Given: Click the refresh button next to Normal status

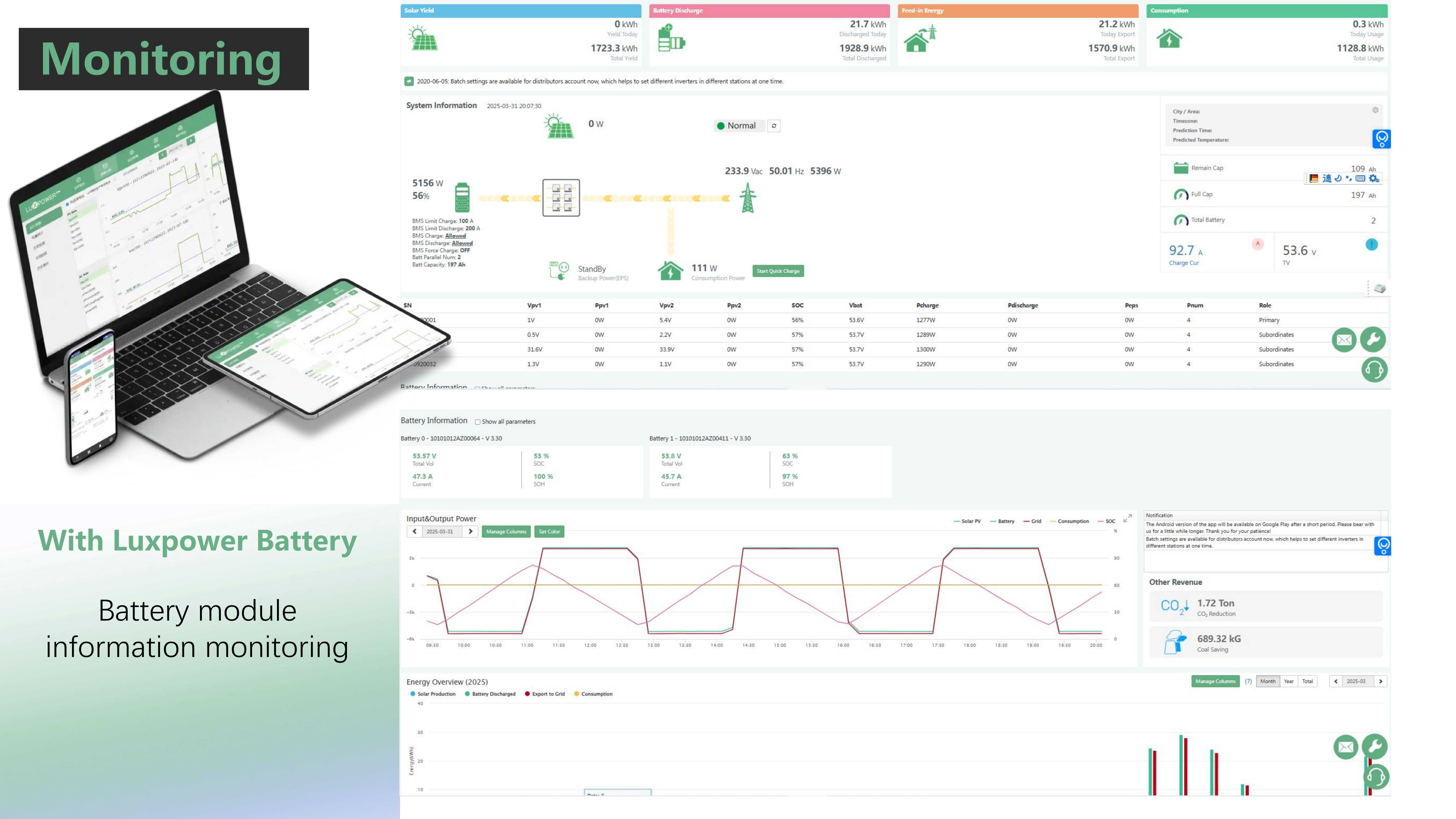Looking at the screenshot, I should point(774,126).
